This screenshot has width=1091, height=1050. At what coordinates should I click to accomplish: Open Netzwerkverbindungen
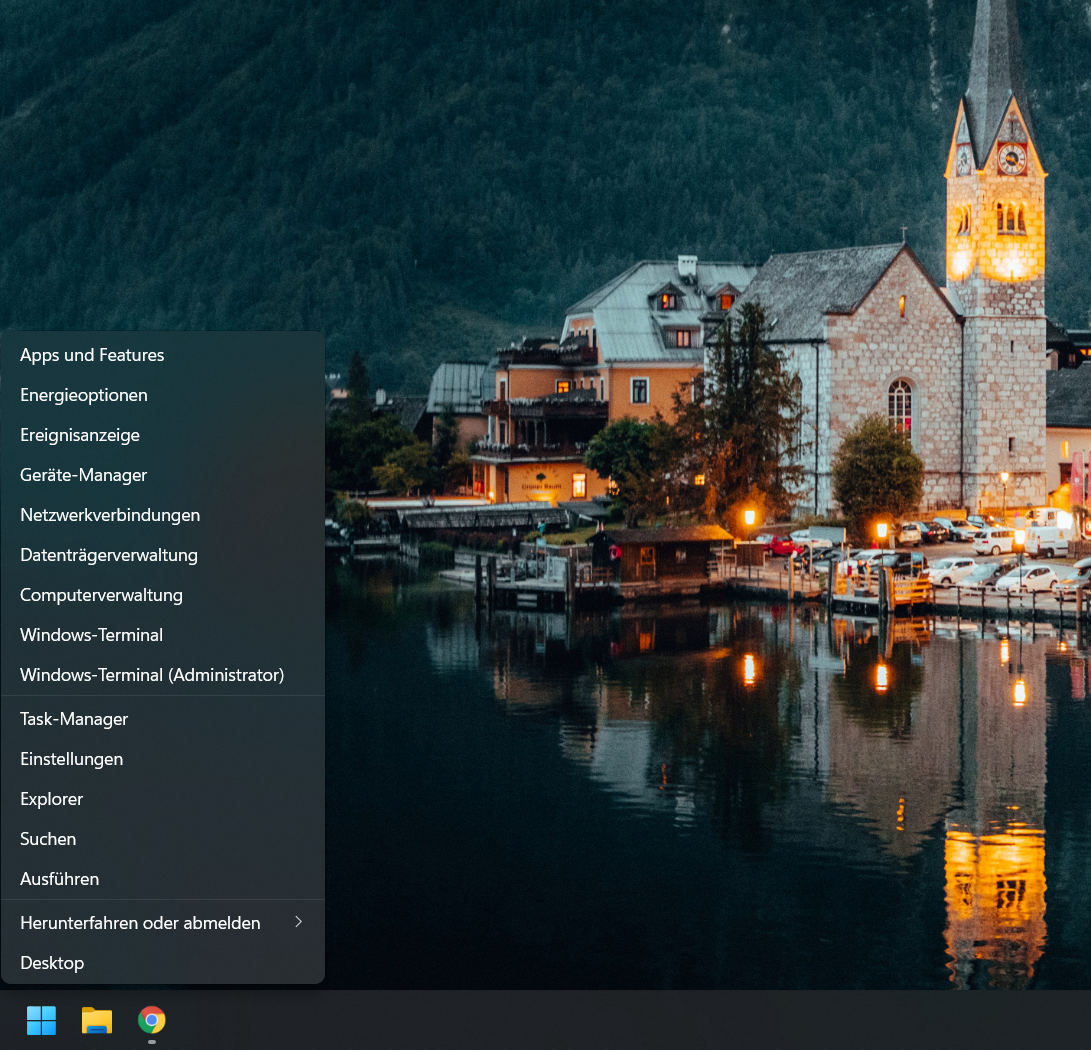pos(164,515)
